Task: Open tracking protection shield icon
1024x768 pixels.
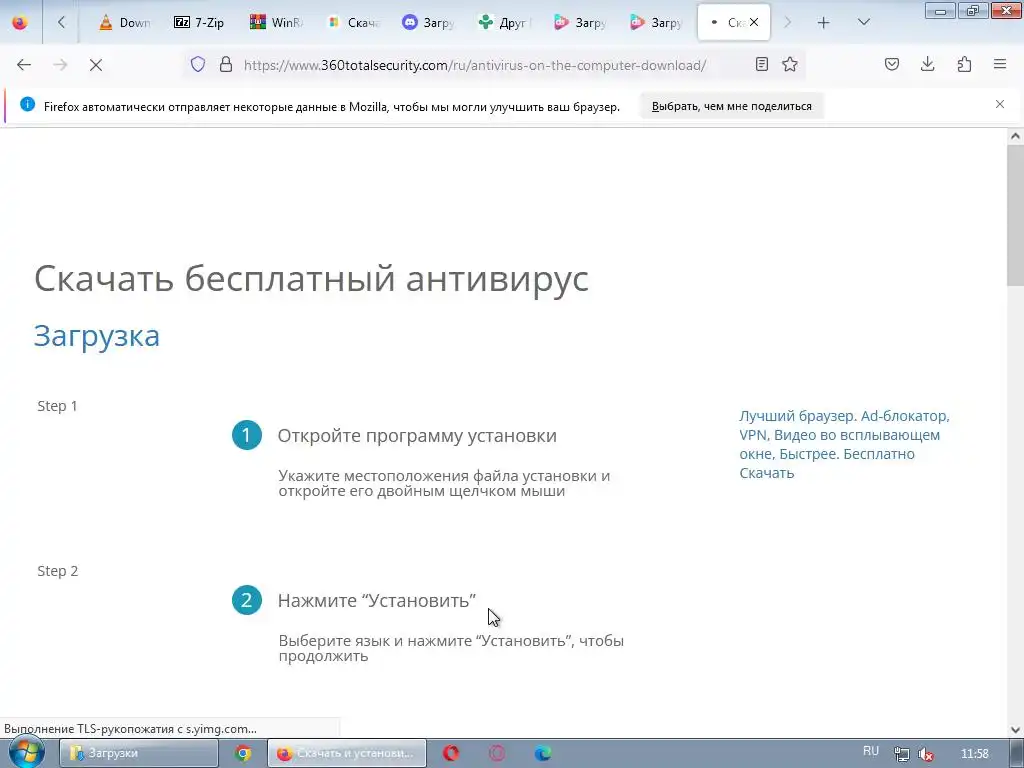Action: click(x=198, y=65)
